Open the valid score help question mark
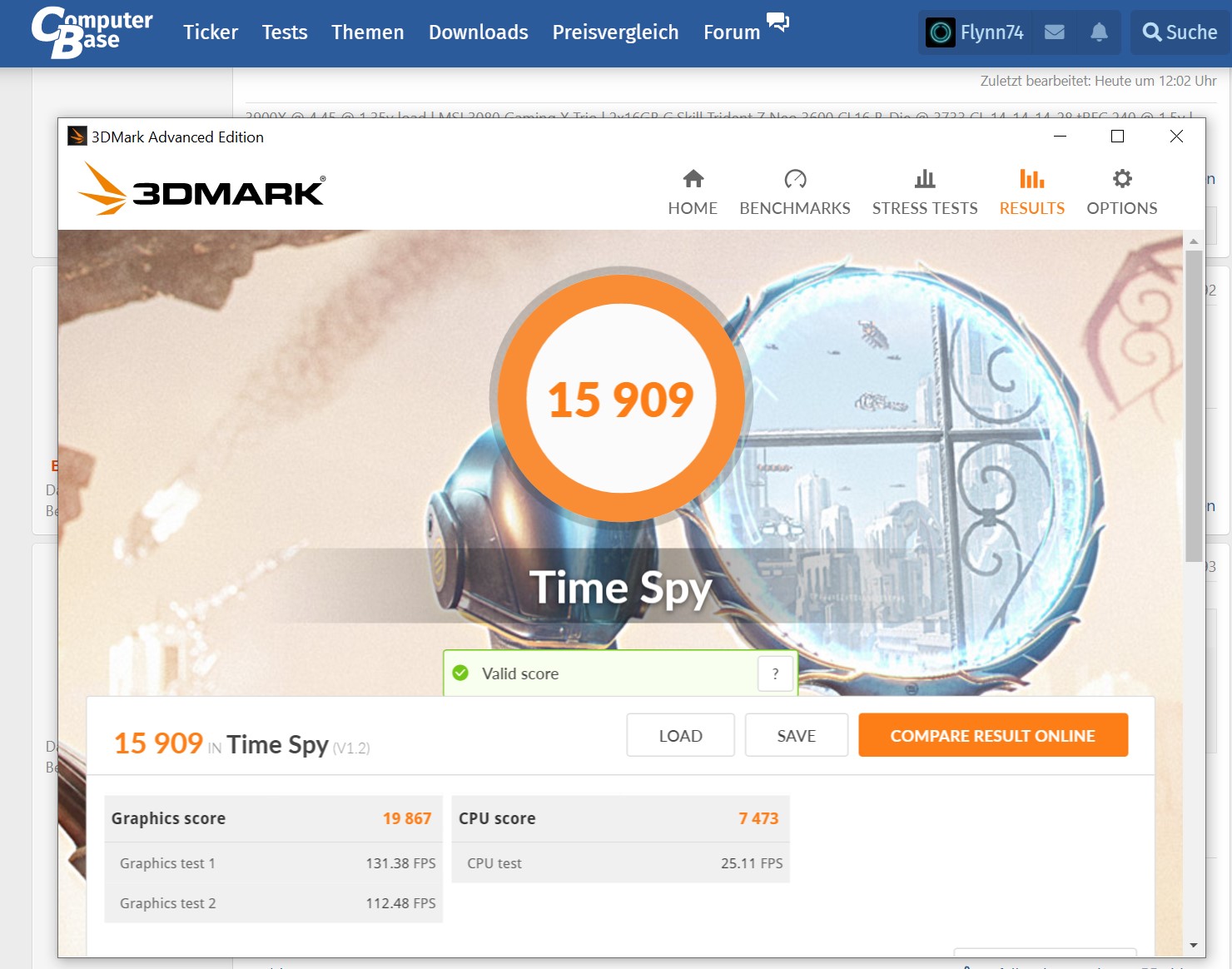 coord(775,673)
